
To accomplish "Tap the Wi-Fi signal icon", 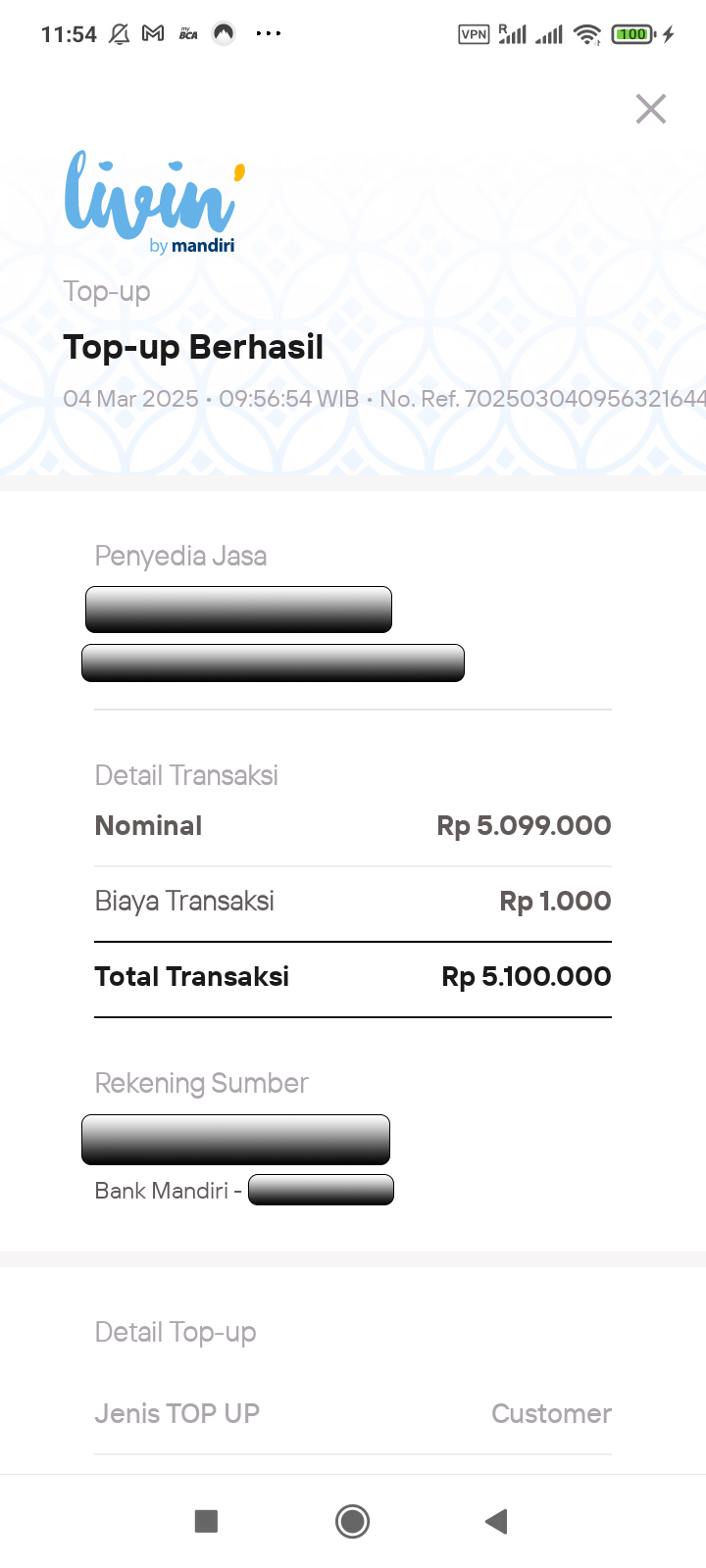I will (x=587, y=34).
